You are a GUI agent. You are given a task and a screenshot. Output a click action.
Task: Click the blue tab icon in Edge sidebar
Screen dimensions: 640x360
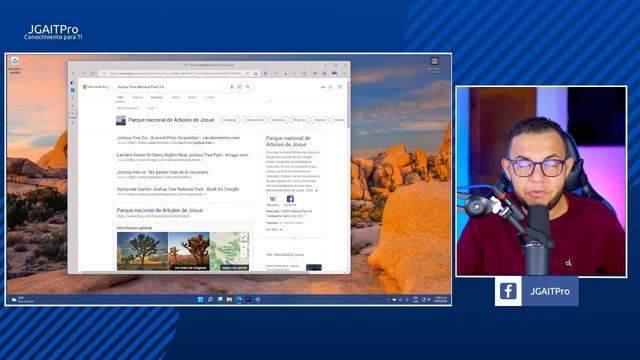coord(73,90)
